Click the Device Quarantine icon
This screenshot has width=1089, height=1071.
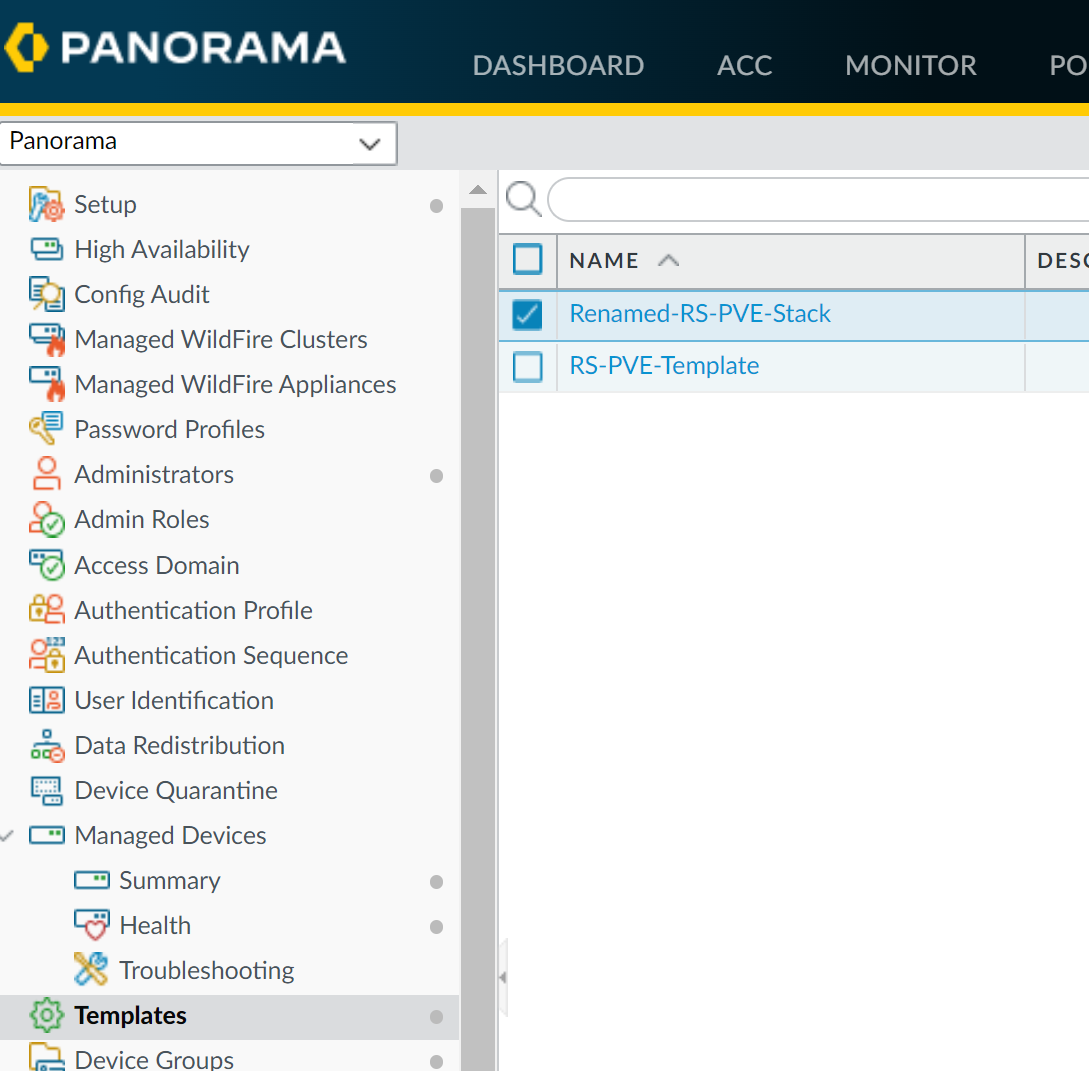pyautogui.click(x=46, y=790)
